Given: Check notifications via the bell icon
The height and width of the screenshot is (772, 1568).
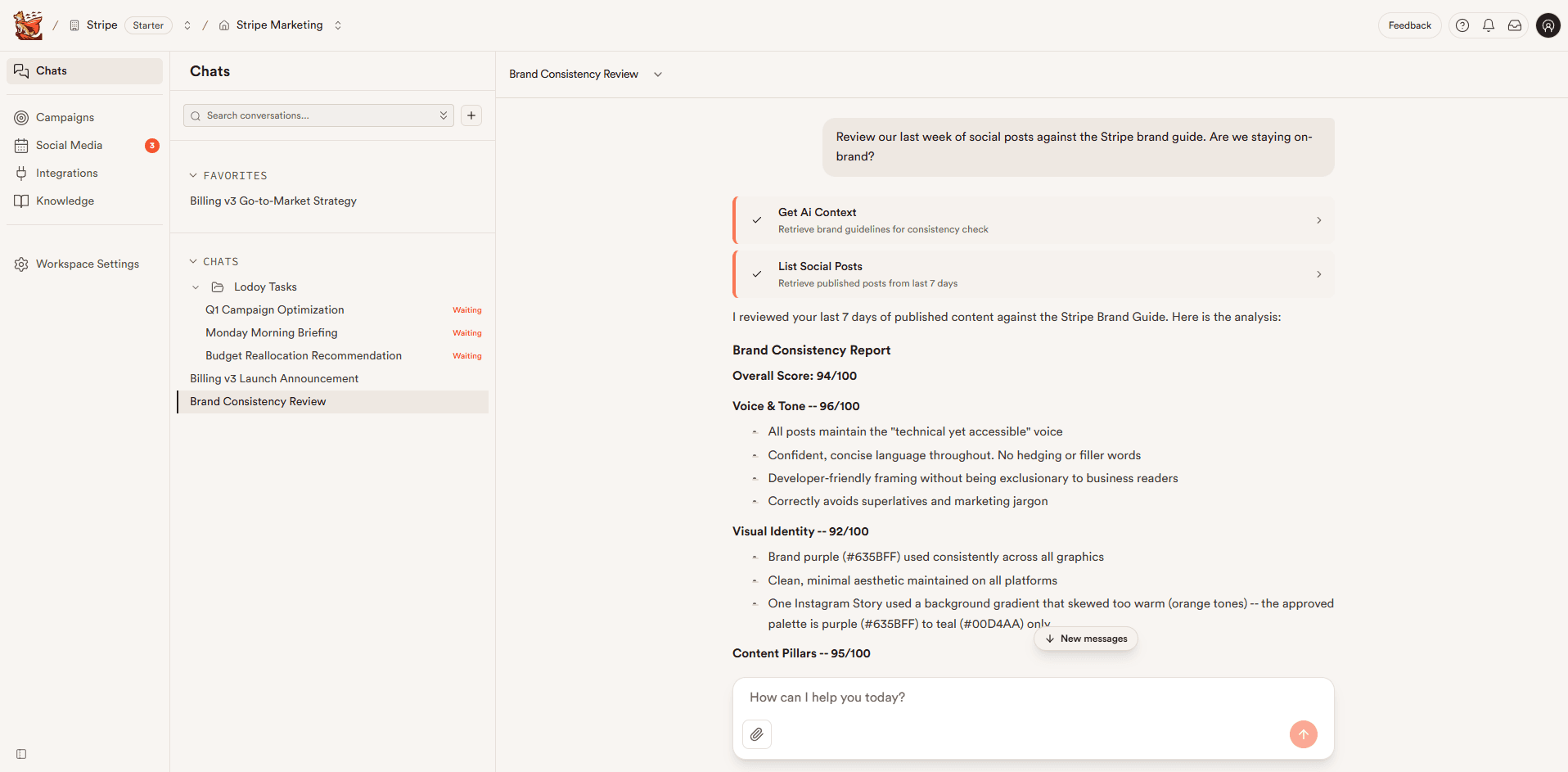Looking at the screenshot, I should (x=1488, y=25).
